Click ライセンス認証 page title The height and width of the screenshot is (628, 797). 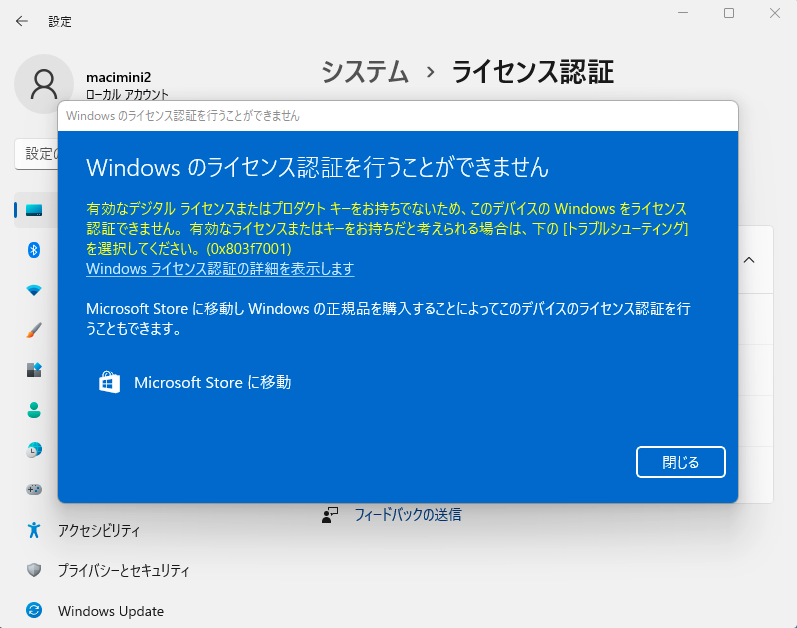coord(533,72)
